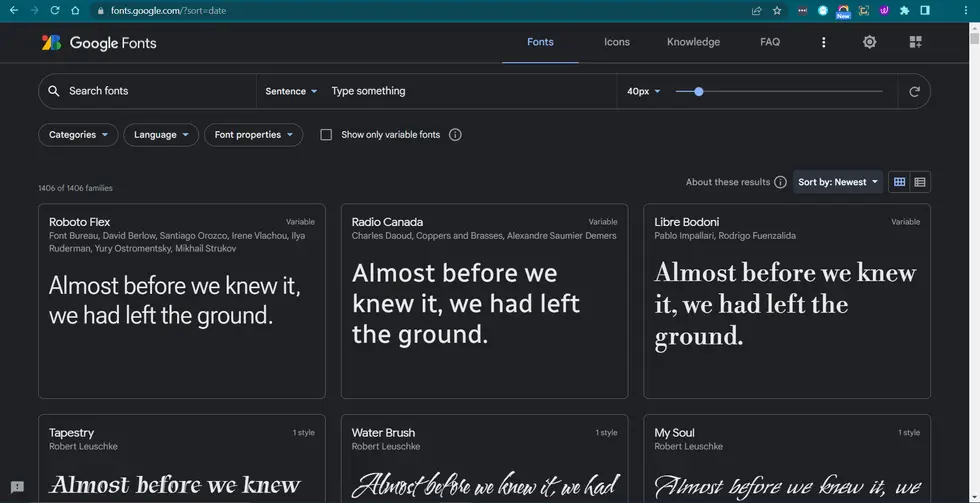Screen dimensions: 980x503
Task: Open the FAQ tab
Action: [x=770, y=42]
